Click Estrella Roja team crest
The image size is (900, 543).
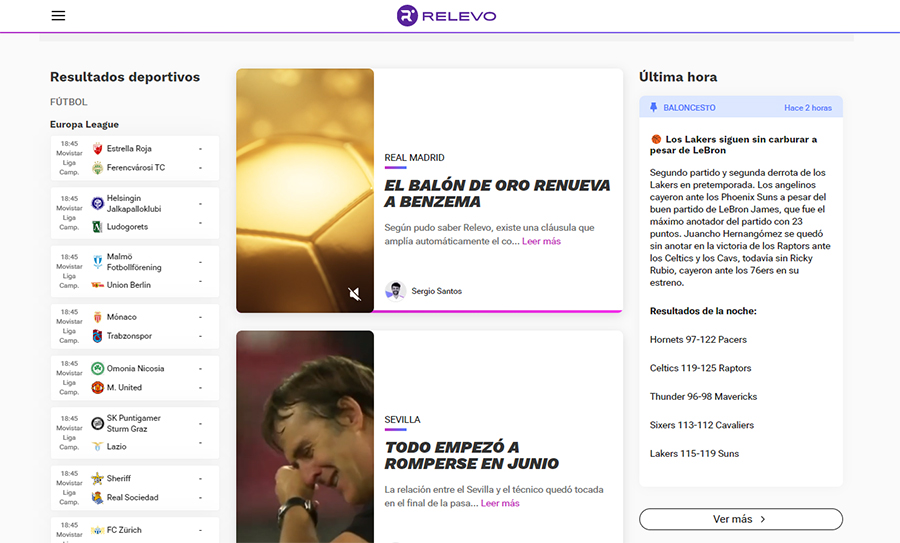pos(98,149)
